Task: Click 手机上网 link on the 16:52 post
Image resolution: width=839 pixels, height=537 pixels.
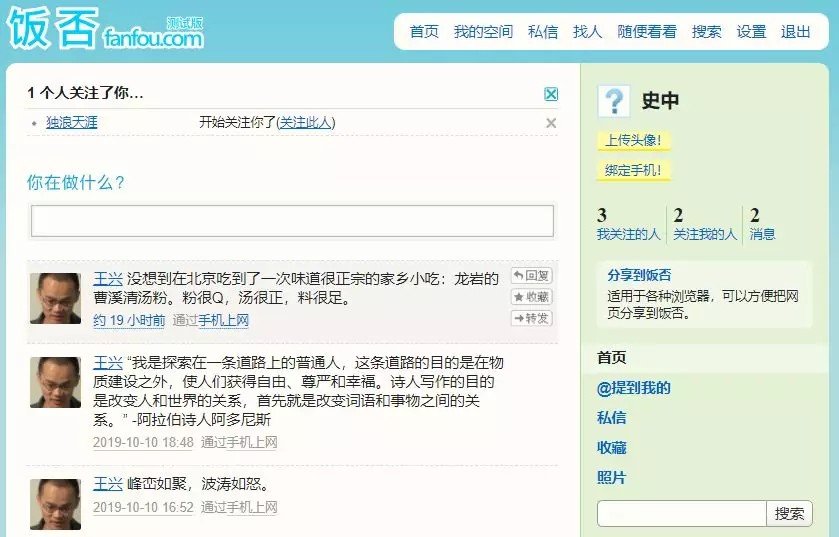Action: pyautogui.click(x=251, y=507)
